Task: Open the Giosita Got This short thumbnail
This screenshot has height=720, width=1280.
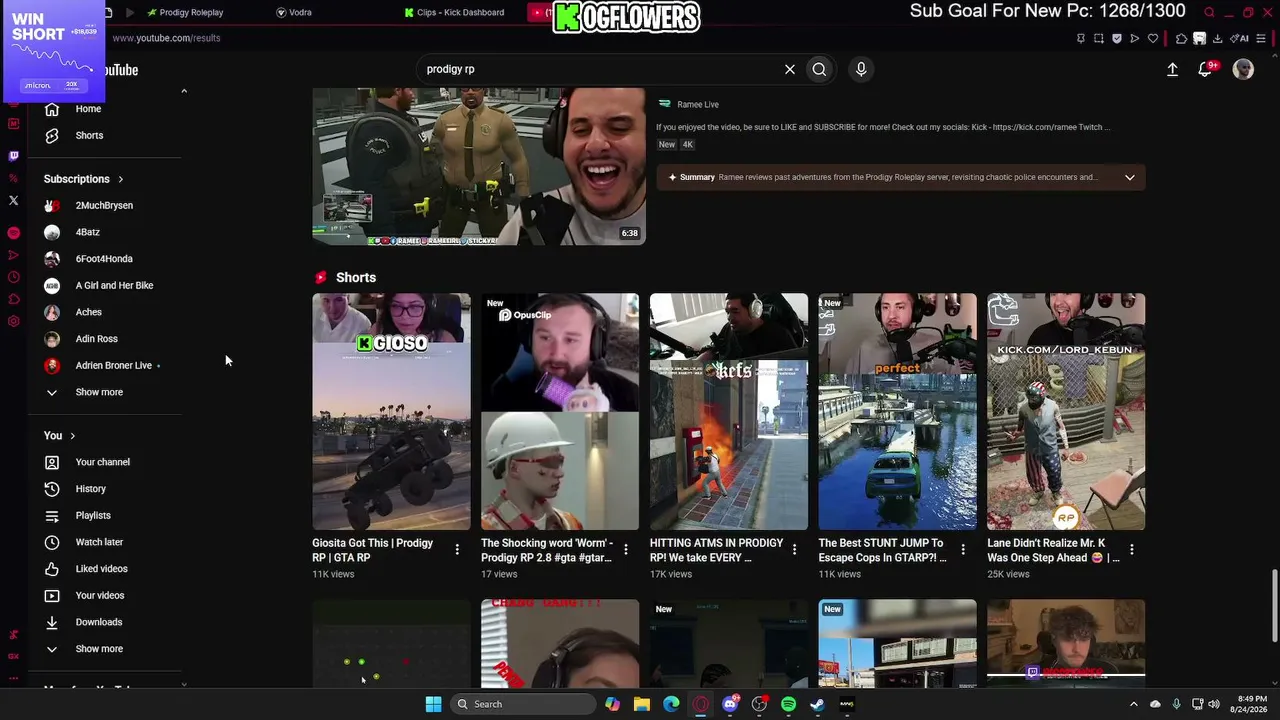Action: pyautogui.click(x=391, y=411)
